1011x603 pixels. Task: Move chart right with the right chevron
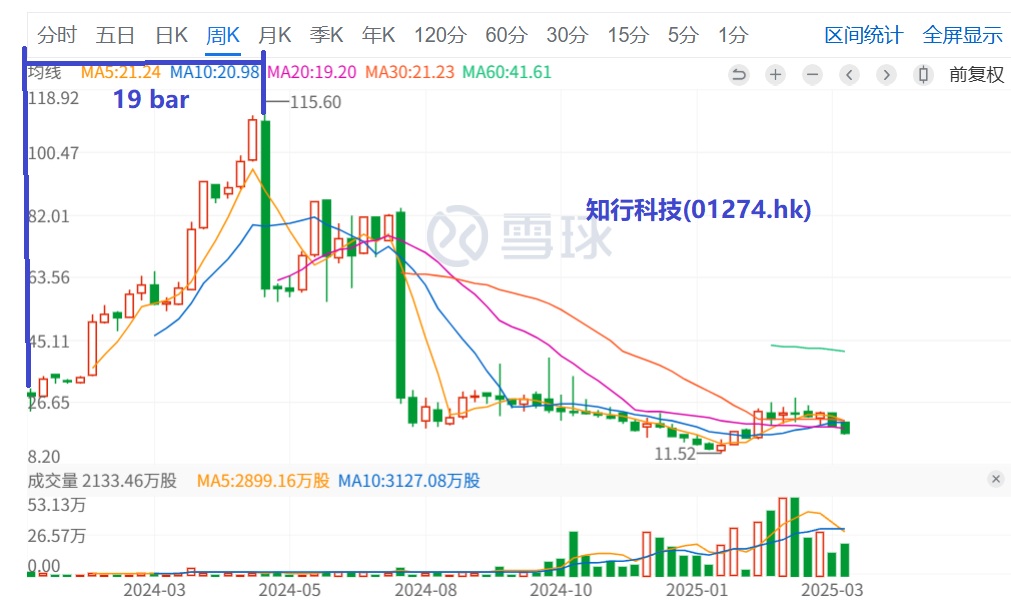tap(887, 75)
